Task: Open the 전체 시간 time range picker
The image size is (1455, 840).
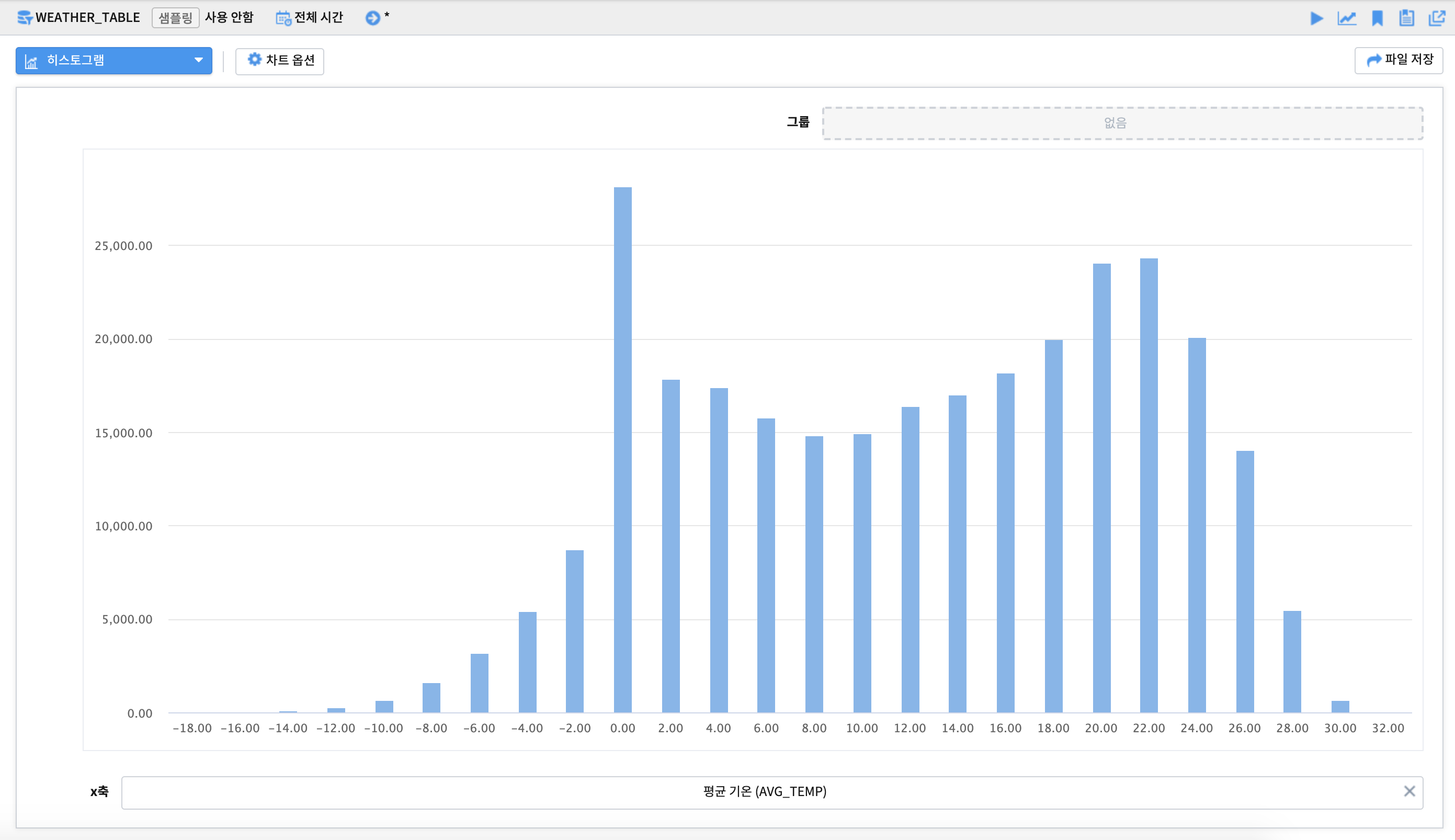Action: click(x=310, y=18)
